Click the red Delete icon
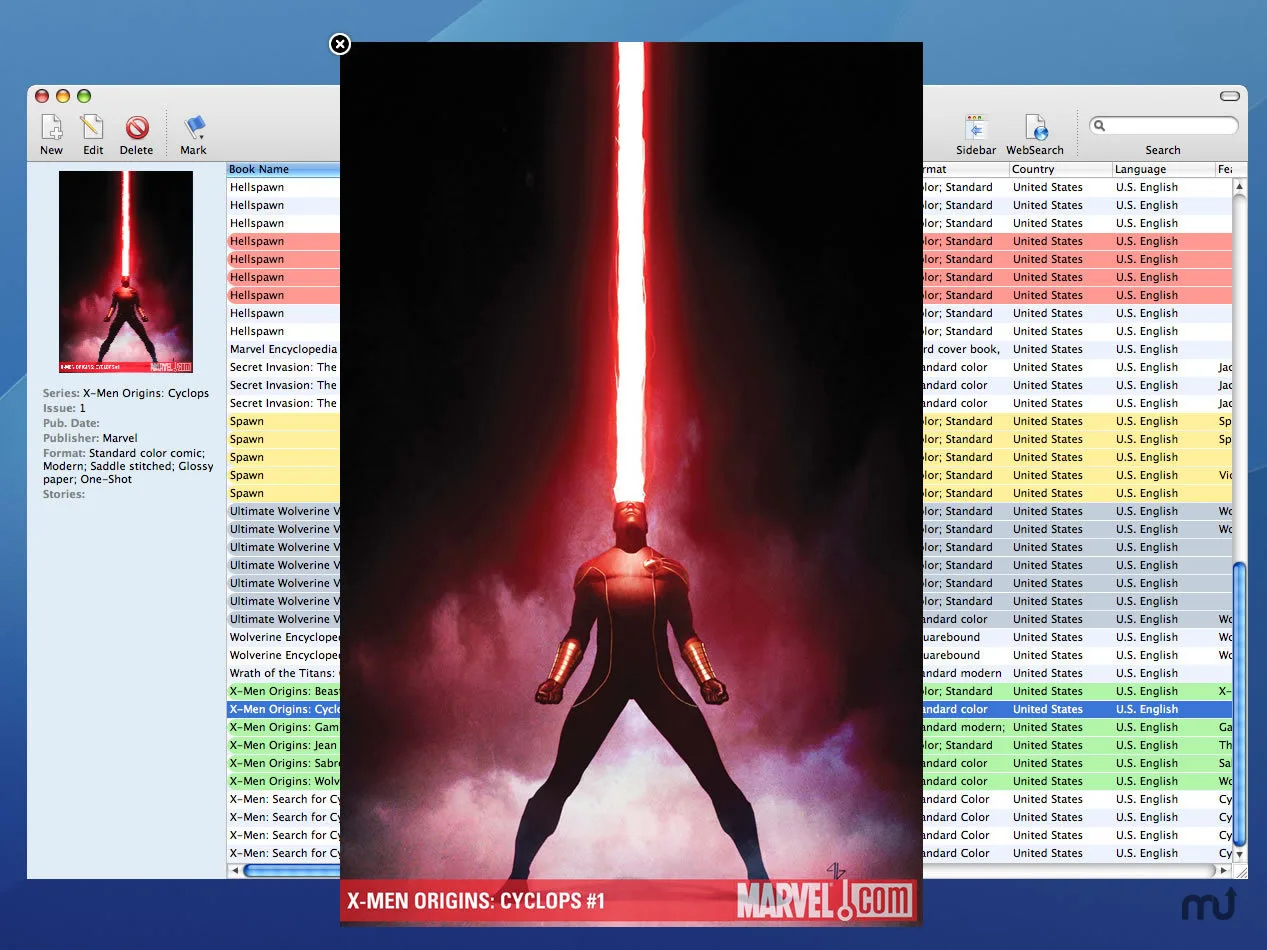The width and height of the screenshot is (1267, 950). pyautogui.click(x=137, y=128)
